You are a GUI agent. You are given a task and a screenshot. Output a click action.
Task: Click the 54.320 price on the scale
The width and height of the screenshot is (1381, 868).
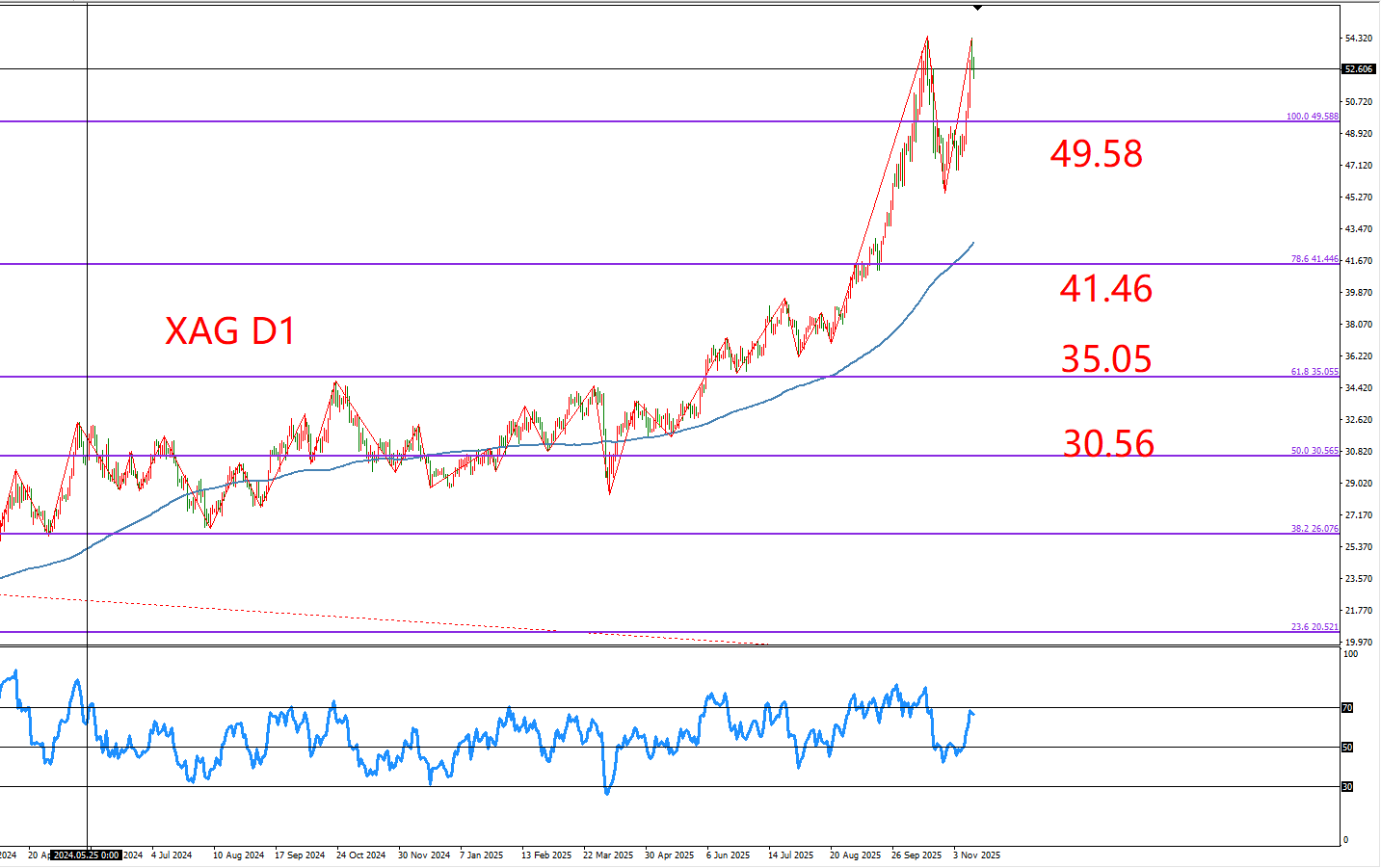click(1358, 39)
